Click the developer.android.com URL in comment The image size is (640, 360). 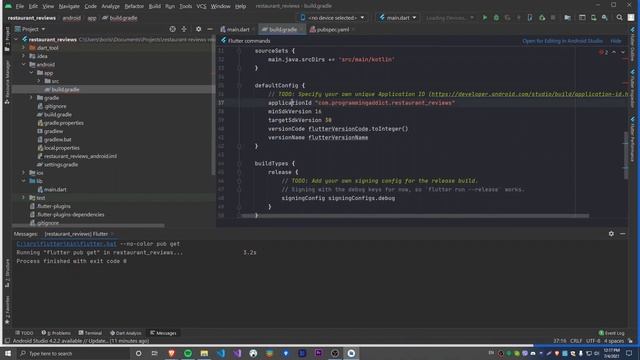coord(529,94)
